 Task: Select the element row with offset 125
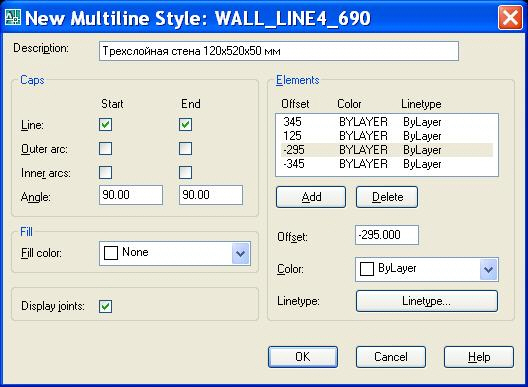[387, 136]
